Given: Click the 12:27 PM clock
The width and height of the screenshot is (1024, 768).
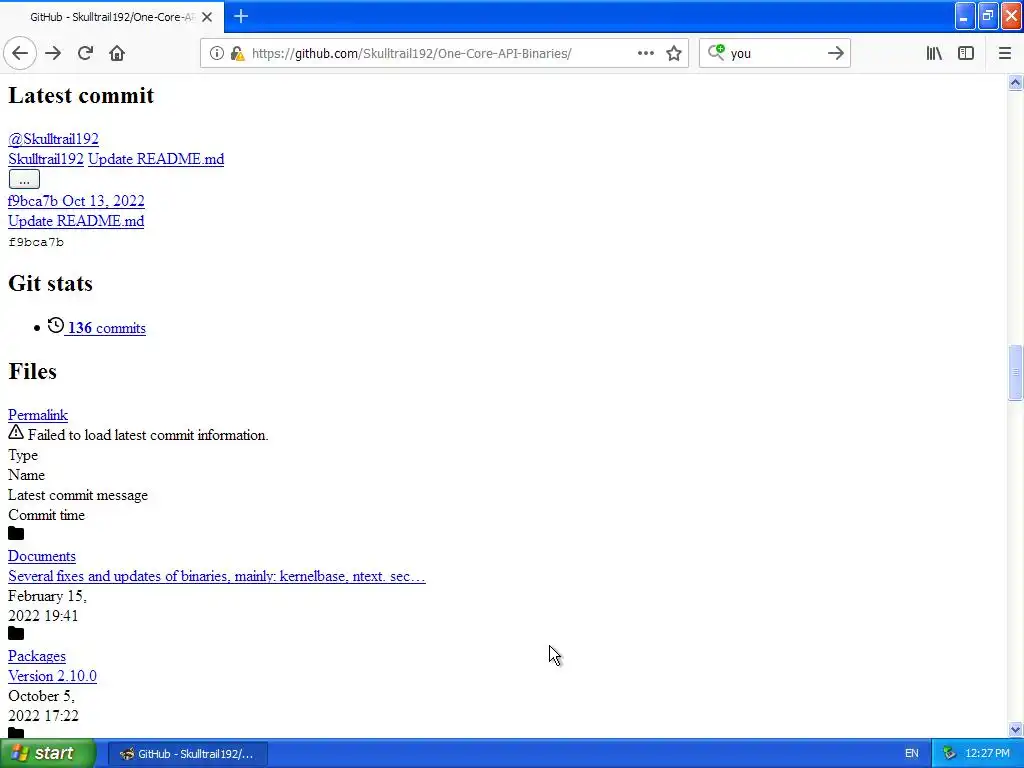Looking at the screenshot, I should (x=987, y=754).
